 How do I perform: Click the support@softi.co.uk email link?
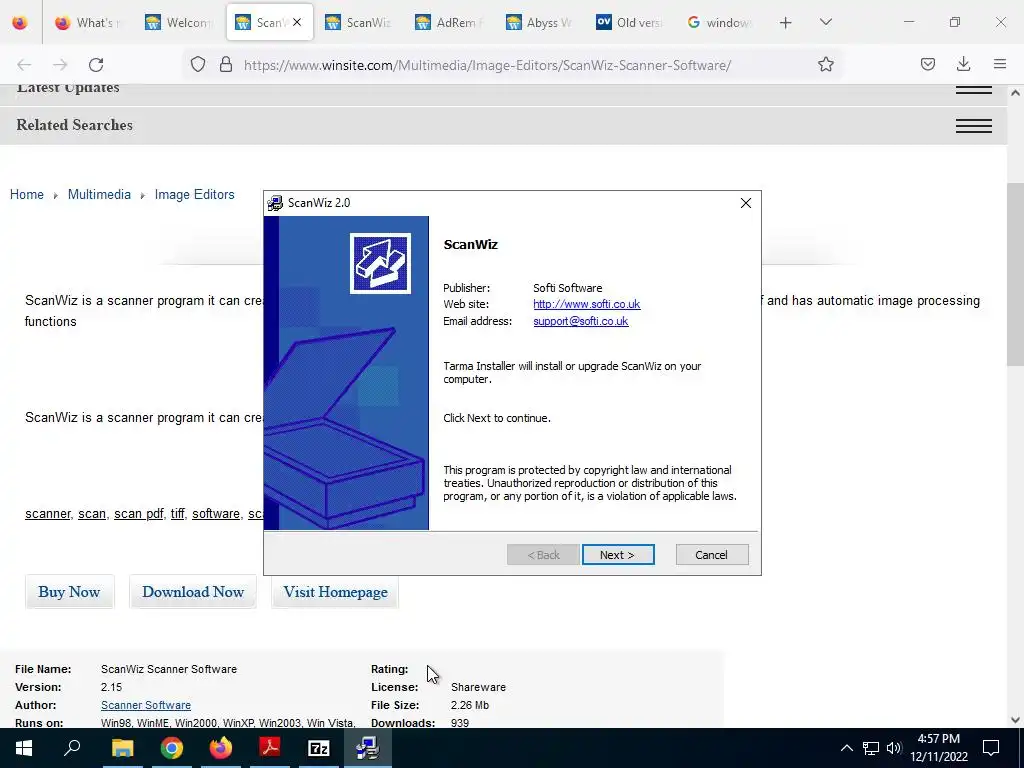tap(581, 321)
